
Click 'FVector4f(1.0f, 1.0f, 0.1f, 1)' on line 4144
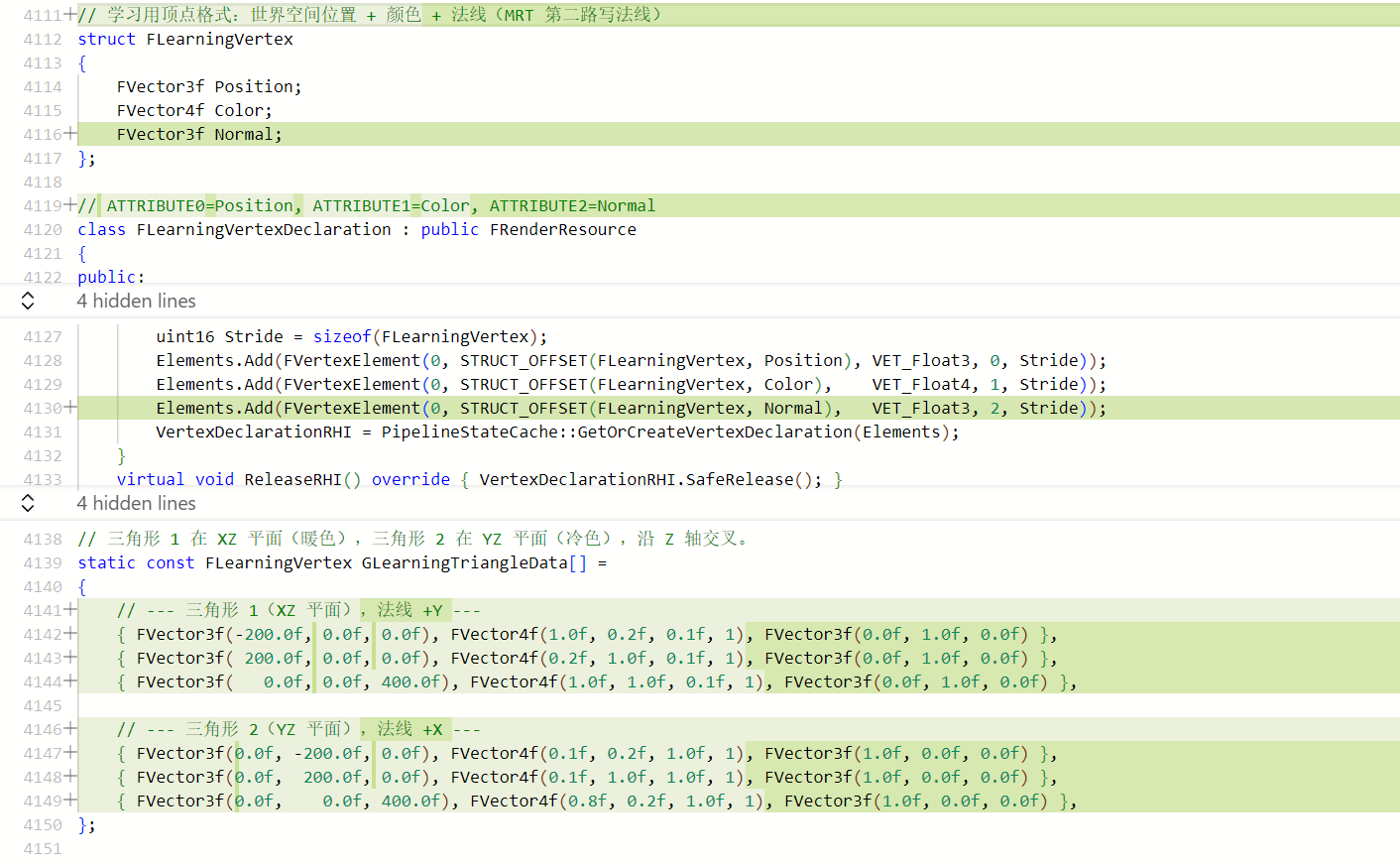(x=617, y=681)
